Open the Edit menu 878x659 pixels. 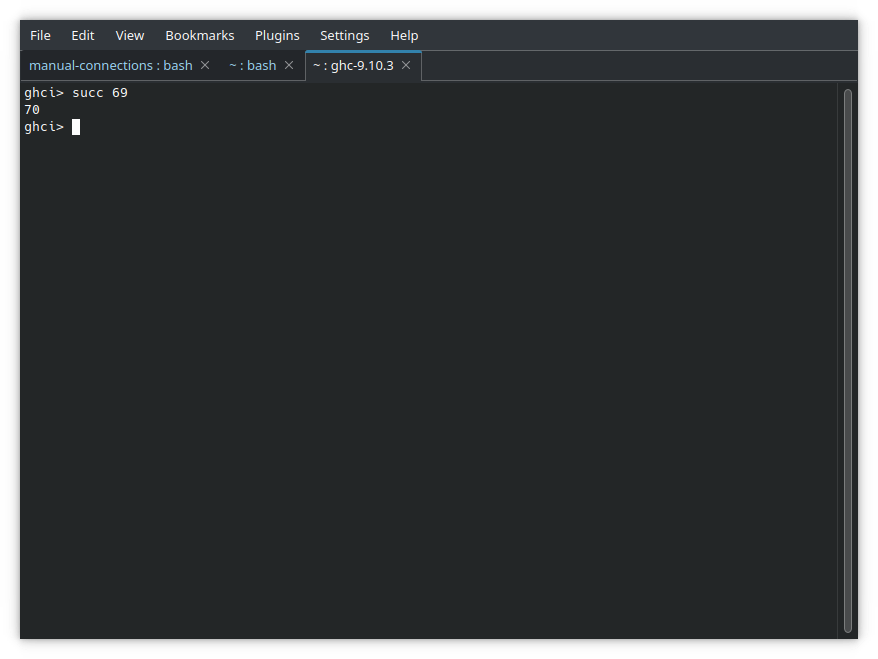click(x=82, y=35)
